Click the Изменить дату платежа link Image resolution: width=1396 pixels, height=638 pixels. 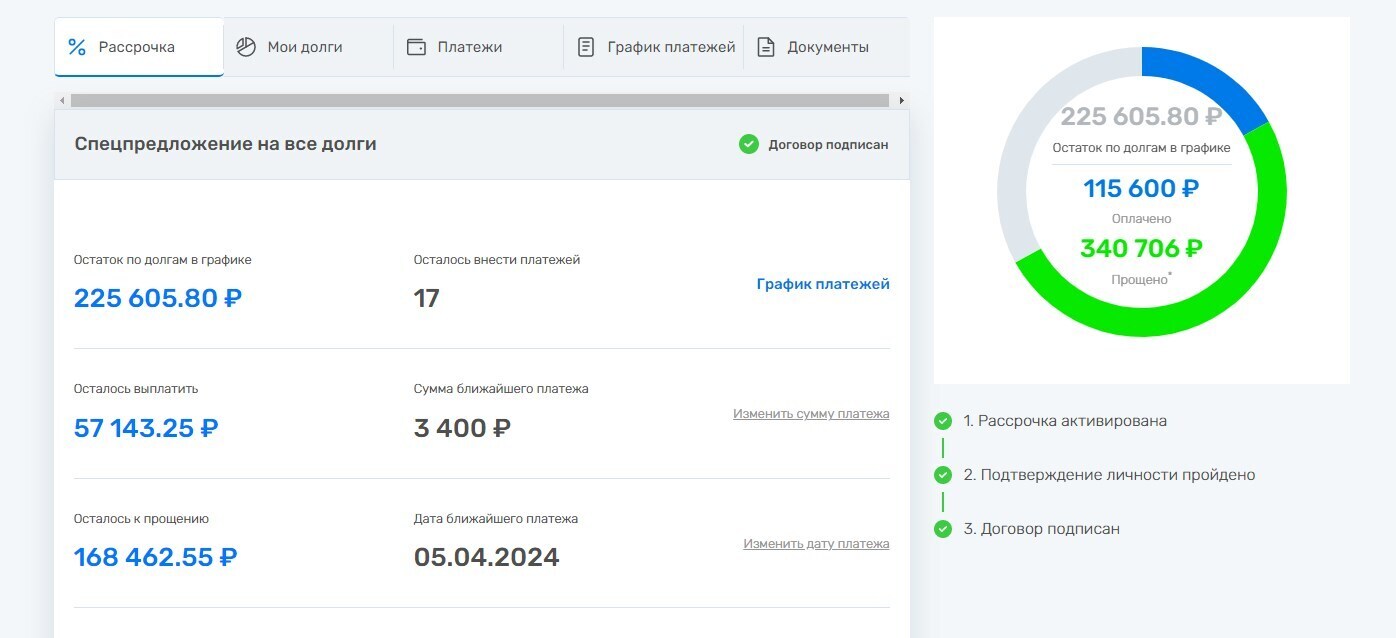tap(816, 543)
